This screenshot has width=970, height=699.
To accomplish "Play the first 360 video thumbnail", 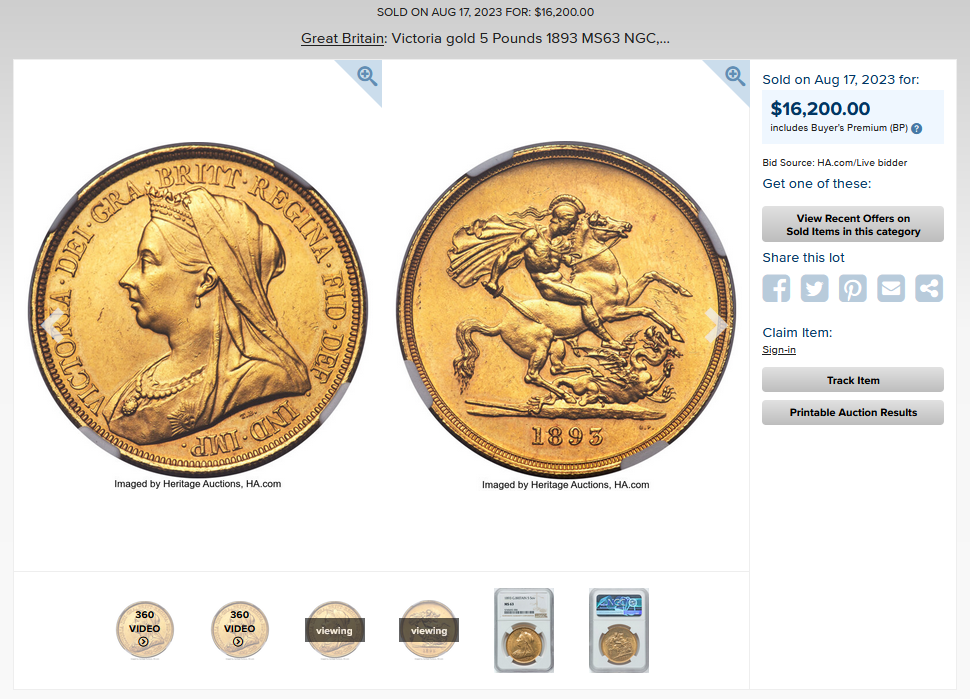I will [x=145, y=630].
